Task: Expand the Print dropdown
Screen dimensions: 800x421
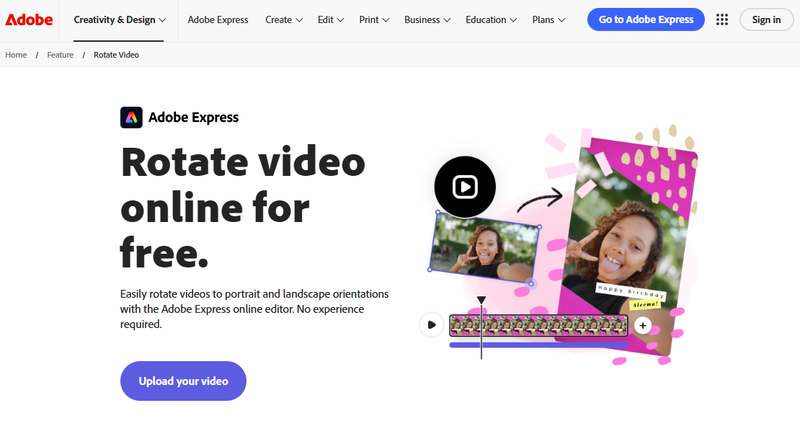Action: click(x=374, y=20)
